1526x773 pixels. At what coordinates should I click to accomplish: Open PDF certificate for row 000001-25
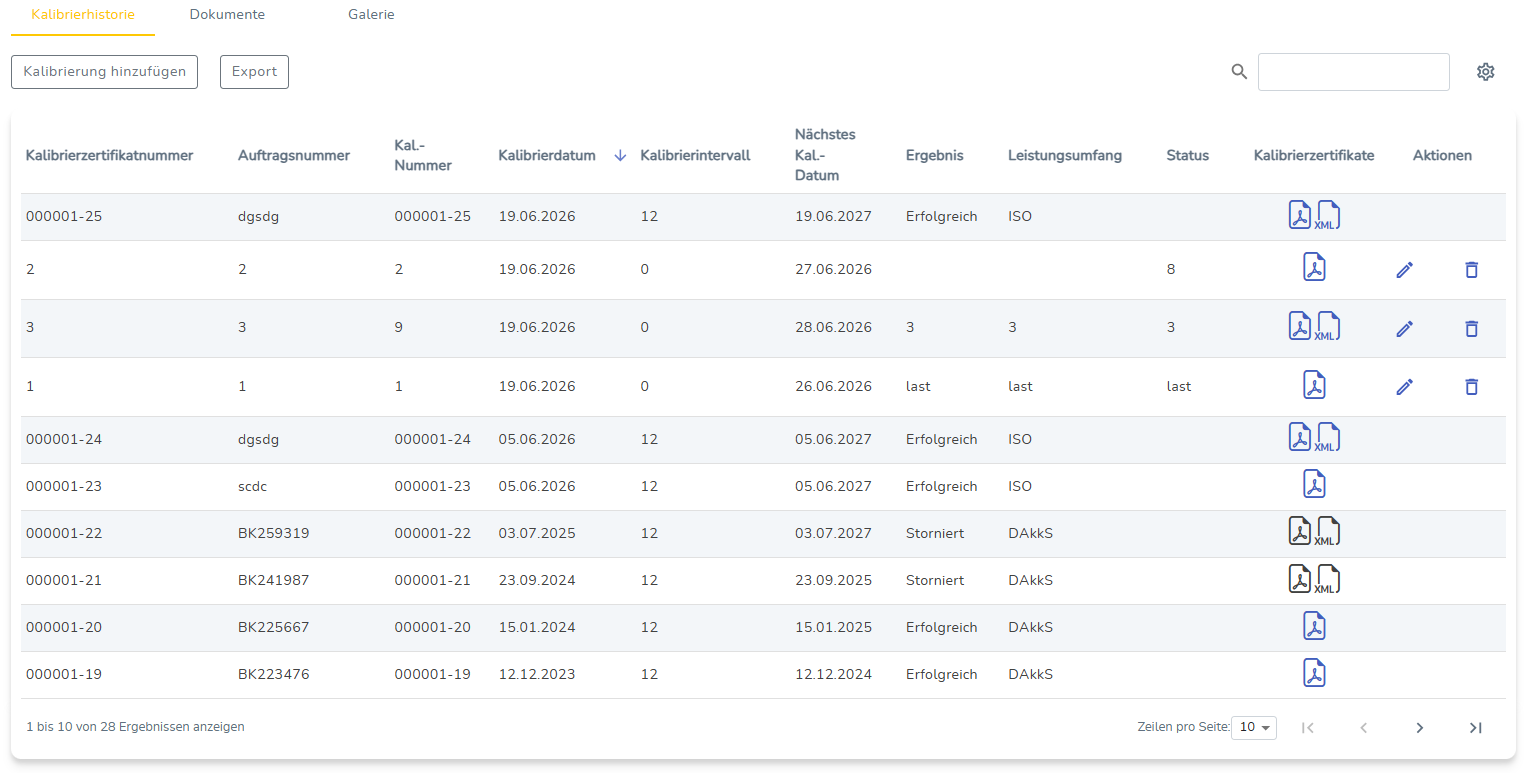[x=1299, y=215]
